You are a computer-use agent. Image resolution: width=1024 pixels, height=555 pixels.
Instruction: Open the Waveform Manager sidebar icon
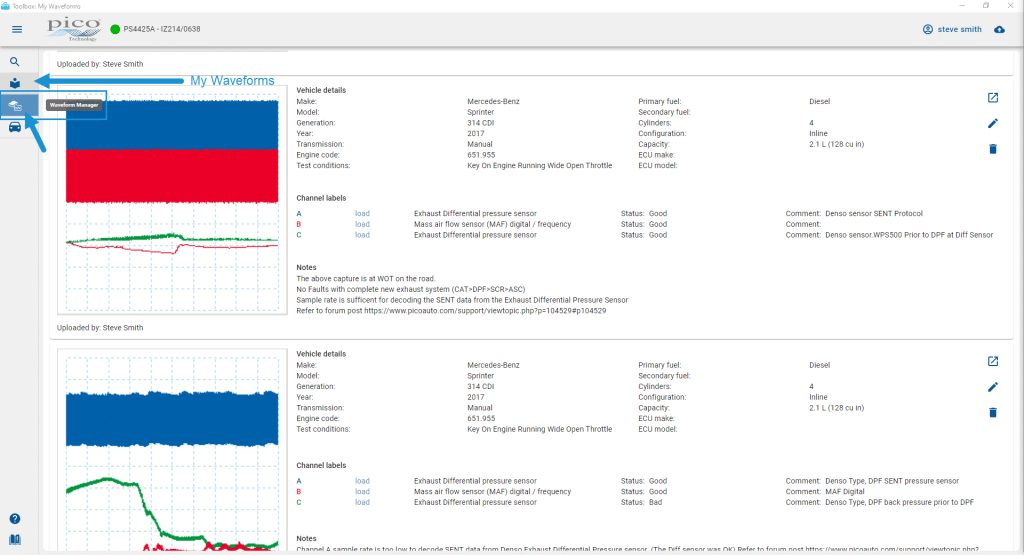pyautogui.click(x=15, y=105)
